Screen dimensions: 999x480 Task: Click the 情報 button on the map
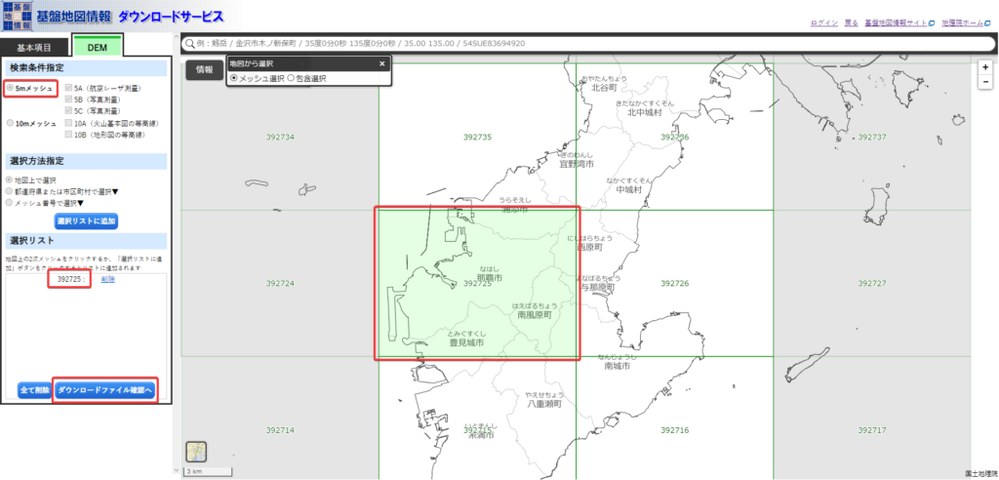205,70
